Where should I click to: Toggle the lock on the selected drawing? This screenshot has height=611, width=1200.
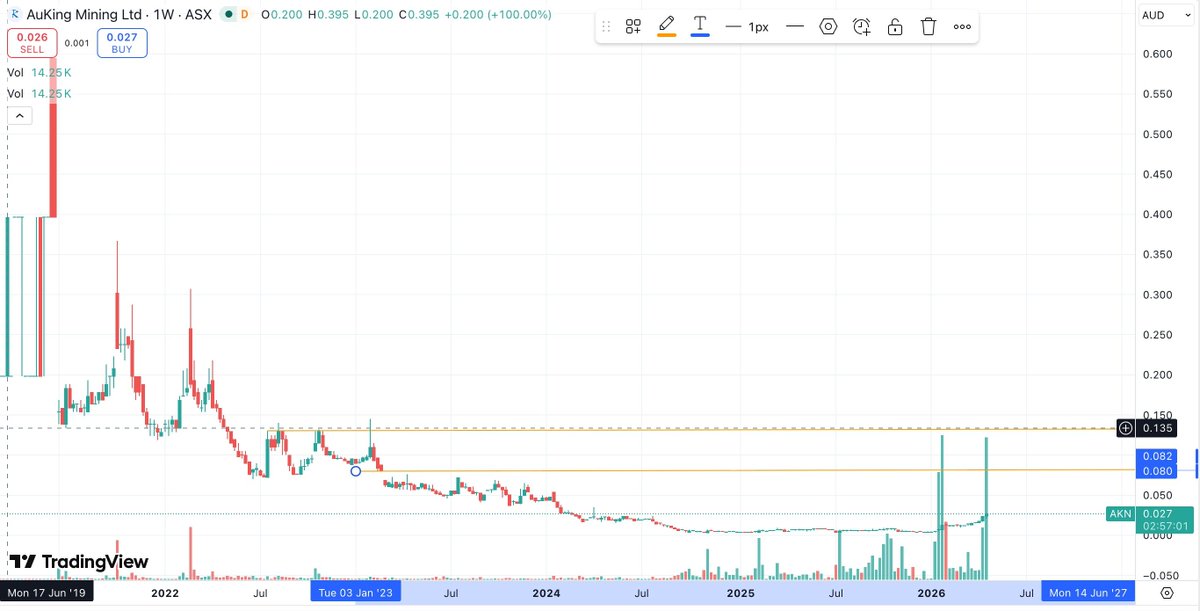point(895,27)
